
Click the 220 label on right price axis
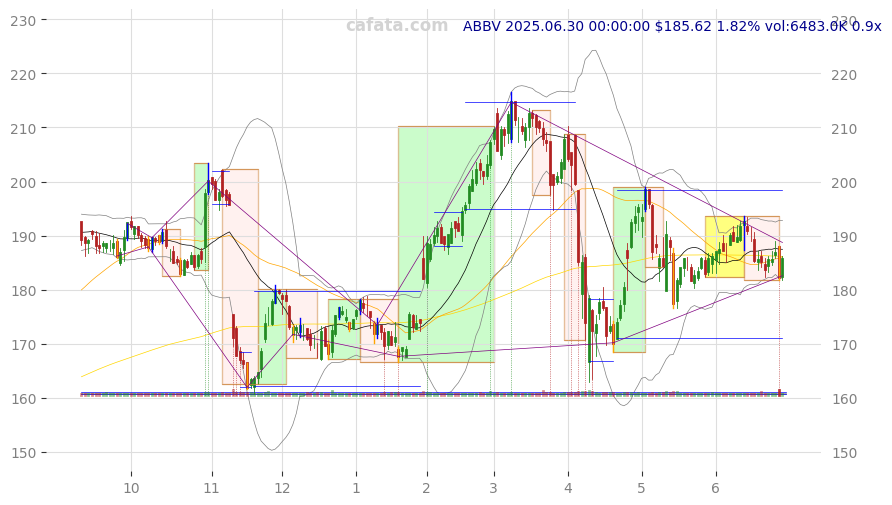tap(844, 75)
